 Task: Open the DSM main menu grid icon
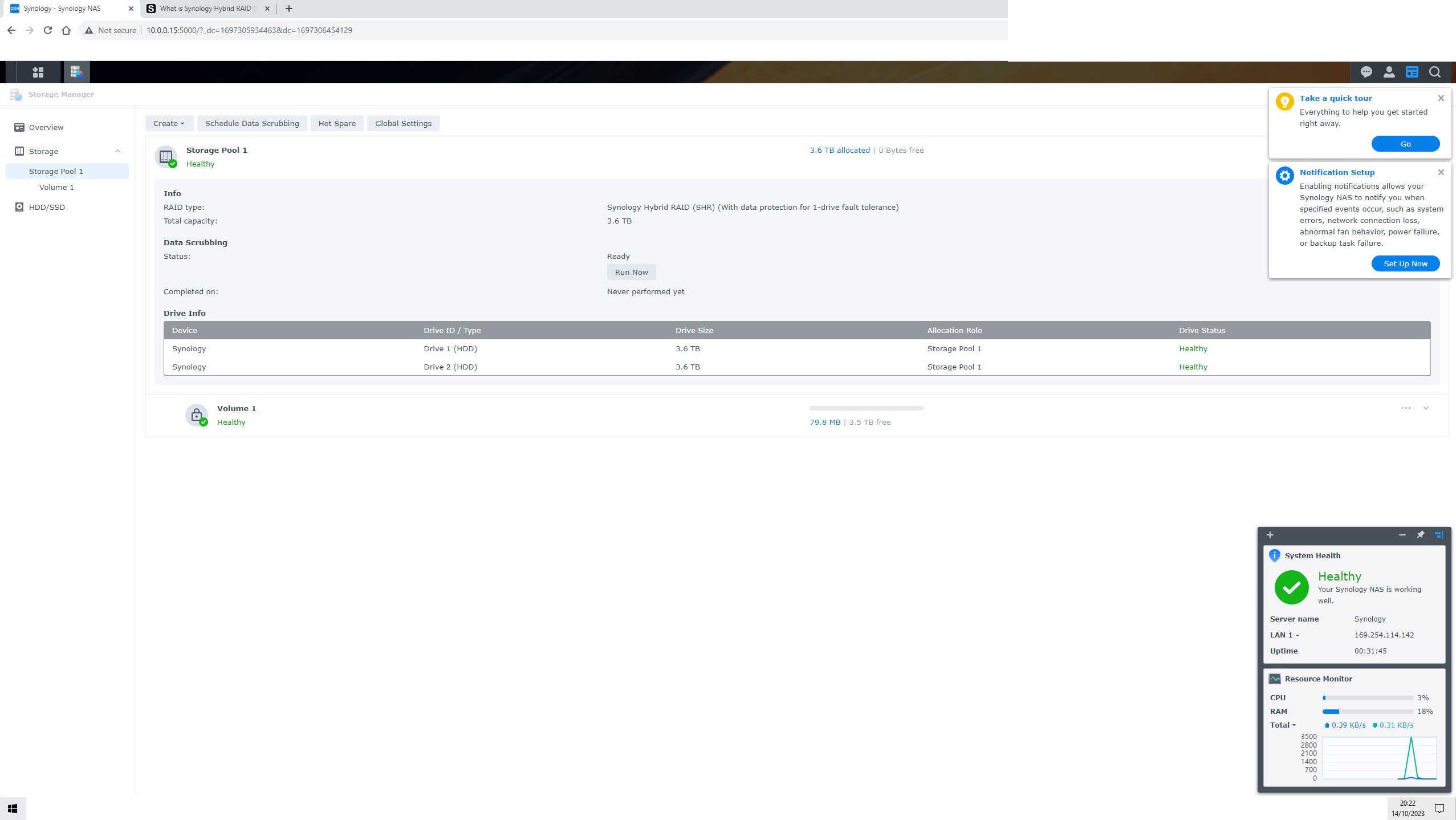pos(38,72)
